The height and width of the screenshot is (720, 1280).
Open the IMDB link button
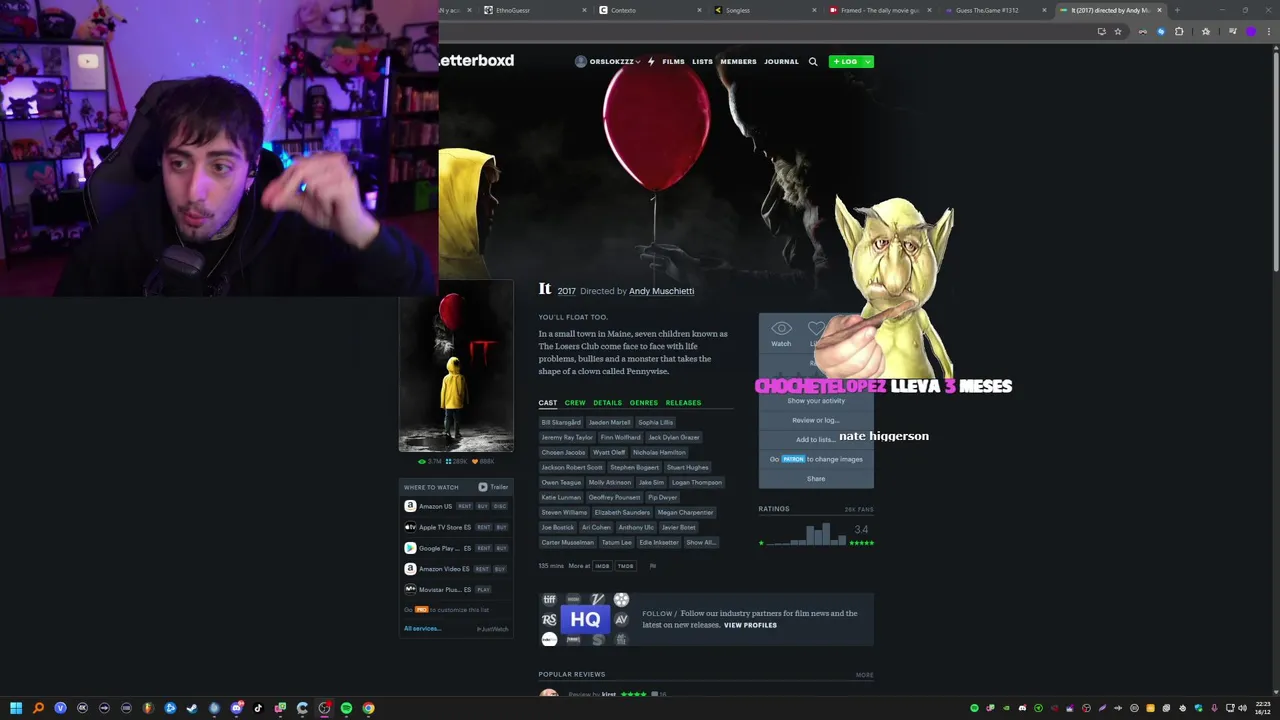(x=602, y=566)
